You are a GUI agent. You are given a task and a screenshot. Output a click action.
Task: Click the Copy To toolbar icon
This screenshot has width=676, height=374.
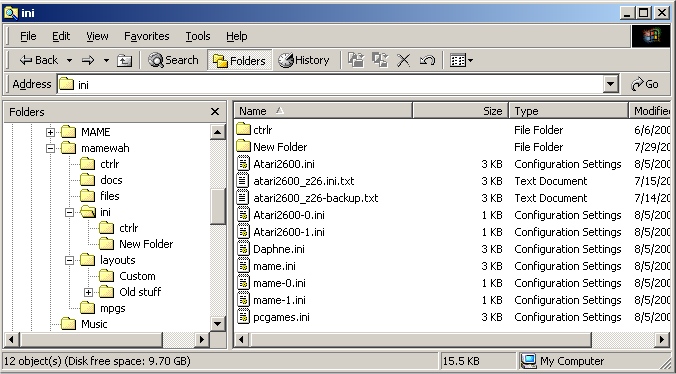point(380,60)
